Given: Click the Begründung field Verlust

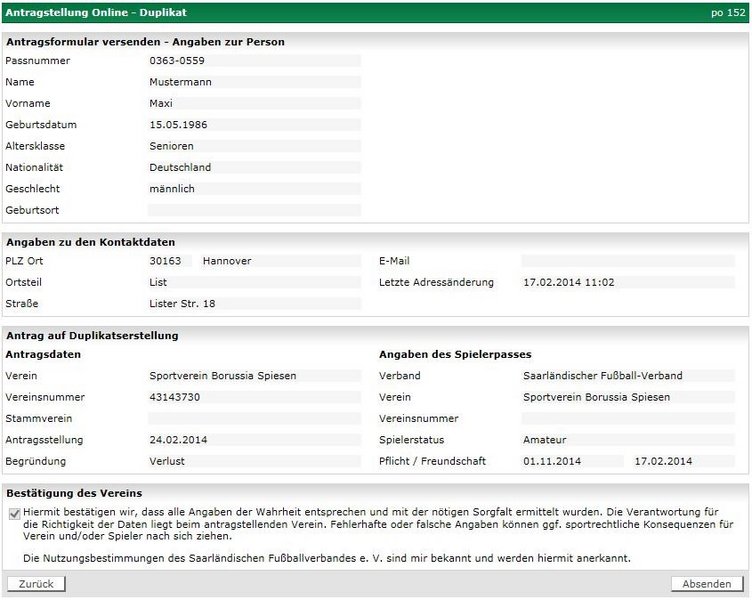Looking at the screenshot, I should point(254,462).
